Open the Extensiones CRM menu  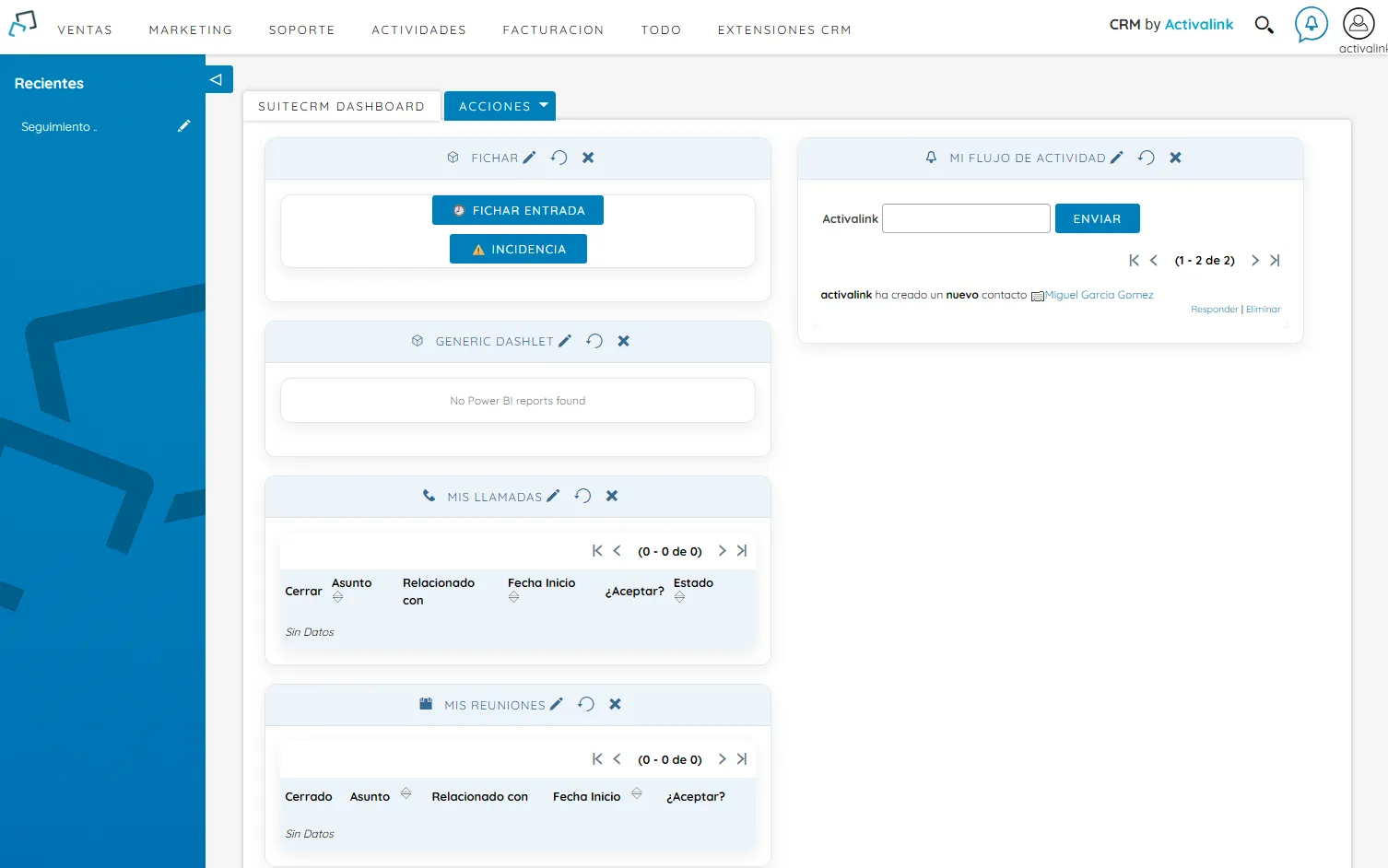click(x=784, y=29)
